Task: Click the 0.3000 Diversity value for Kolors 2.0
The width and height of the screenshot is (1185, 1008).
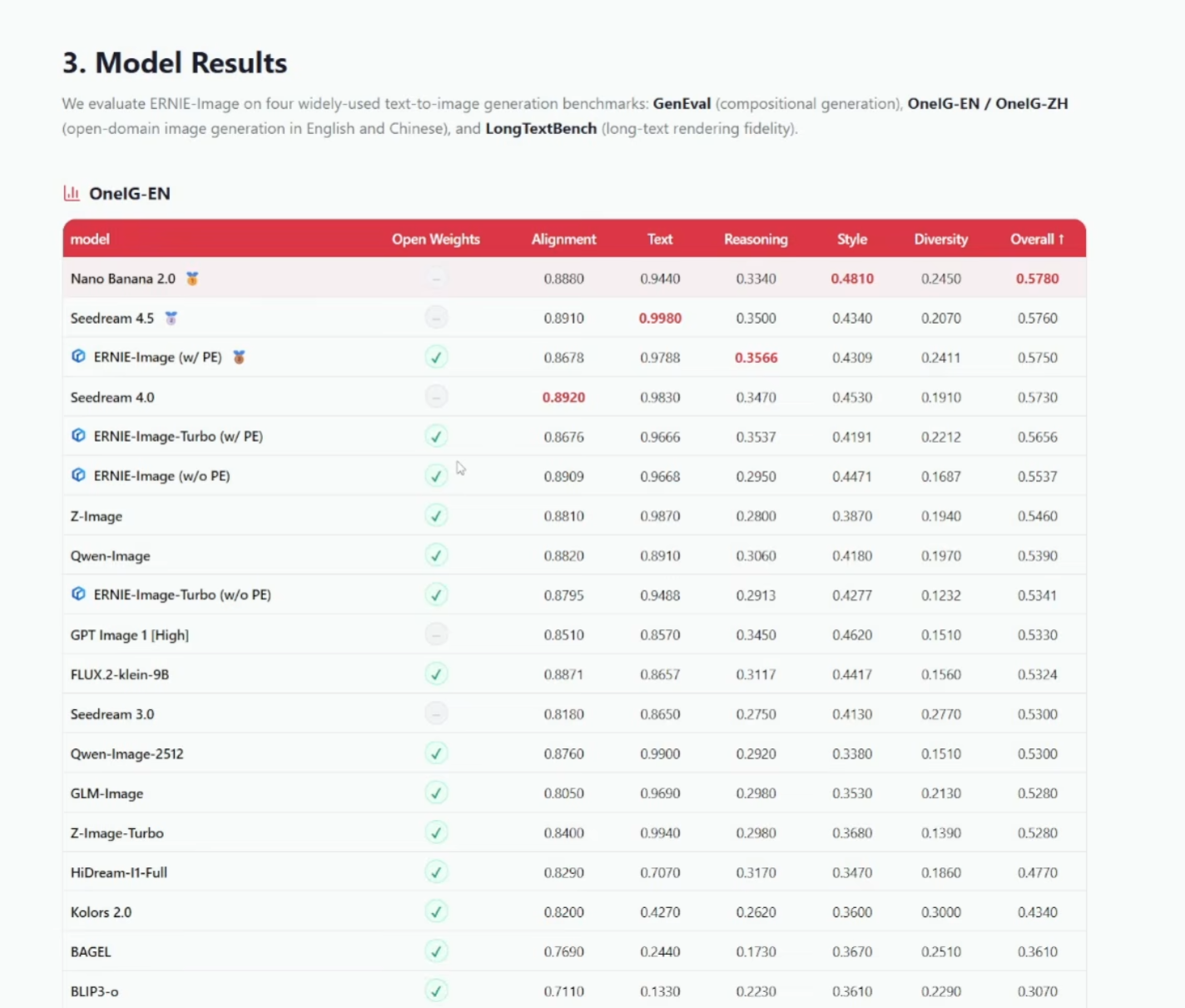Action: coord(941,912)
